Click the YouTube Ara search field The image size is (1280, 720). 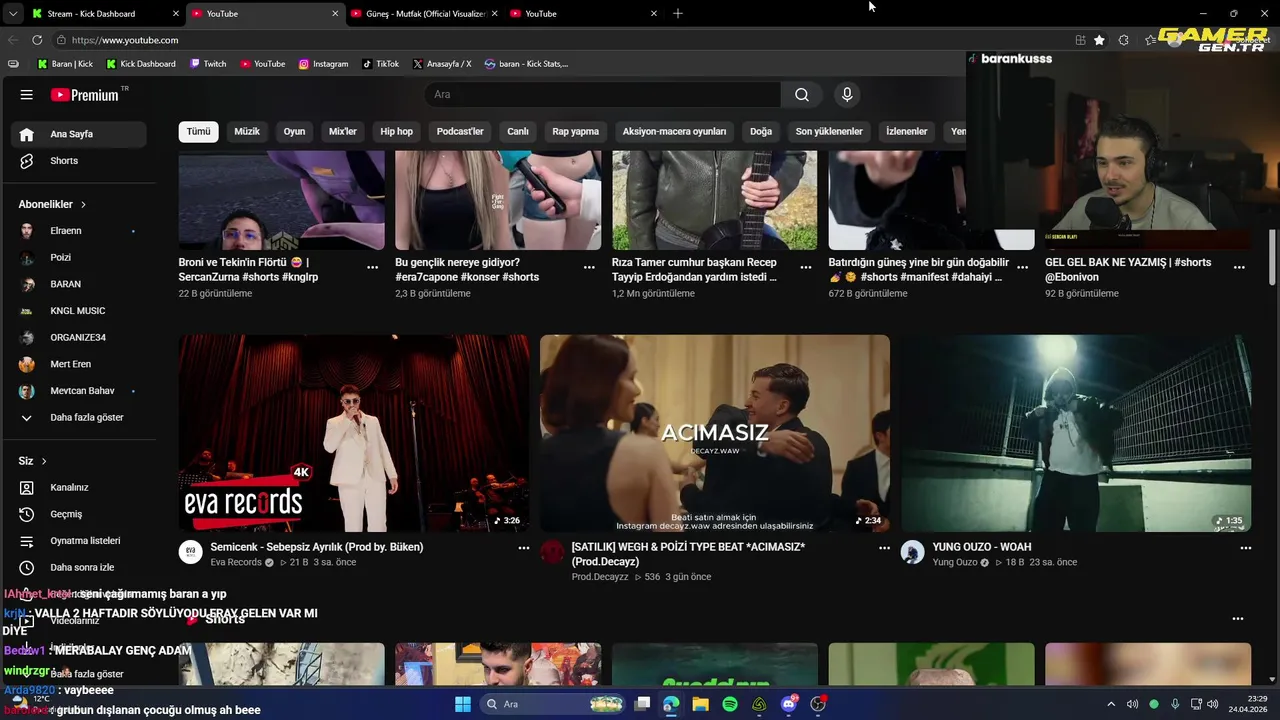click(x=602, y=95)
